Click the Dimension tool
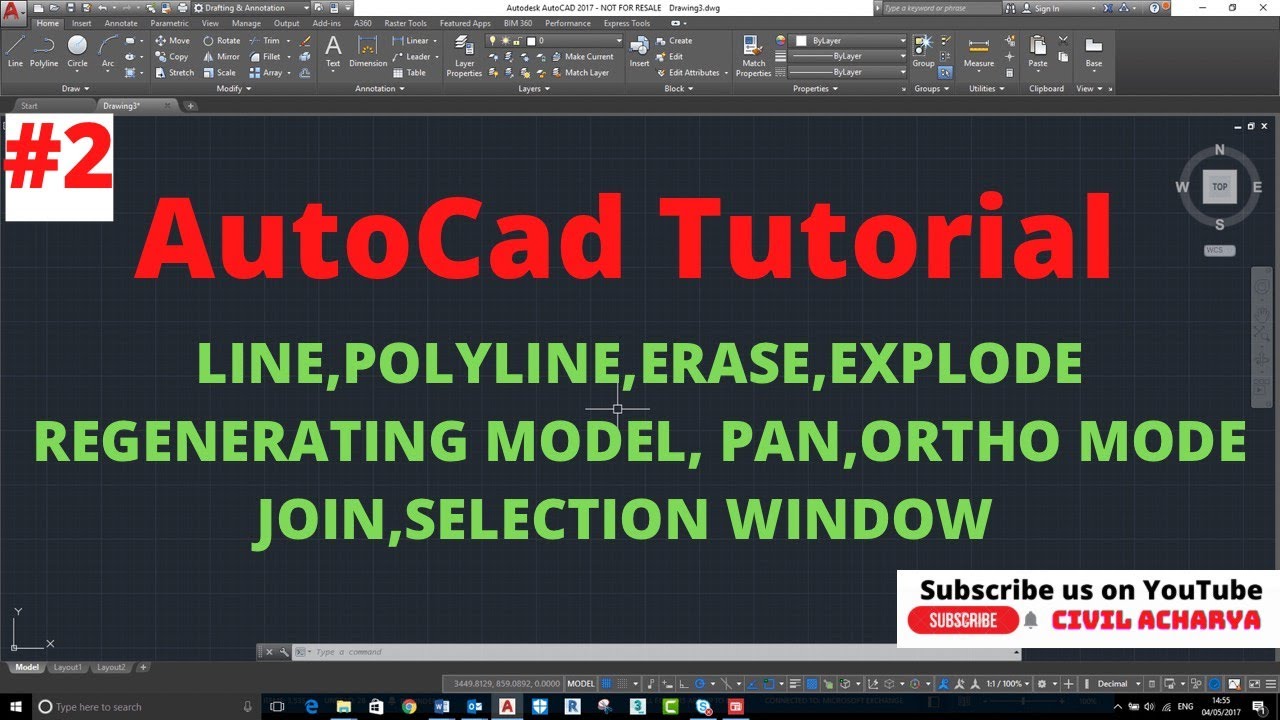The image size is (1280, 720). click(x=368, y=52)
